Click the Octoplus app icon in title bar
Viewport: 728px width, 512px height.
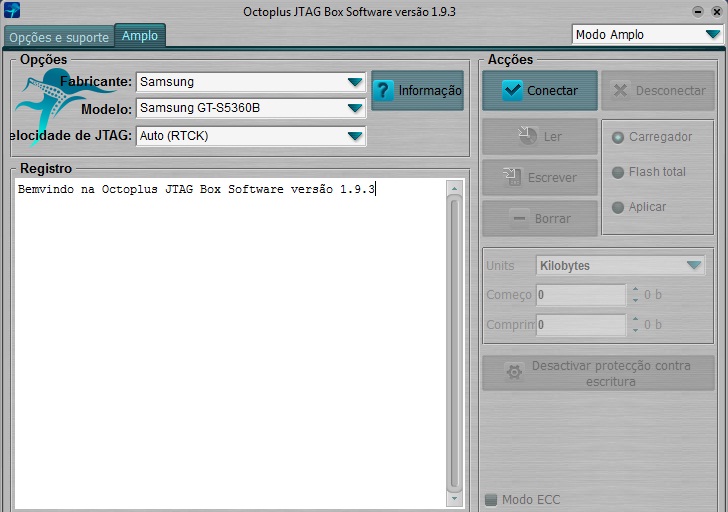click(12, 10)
